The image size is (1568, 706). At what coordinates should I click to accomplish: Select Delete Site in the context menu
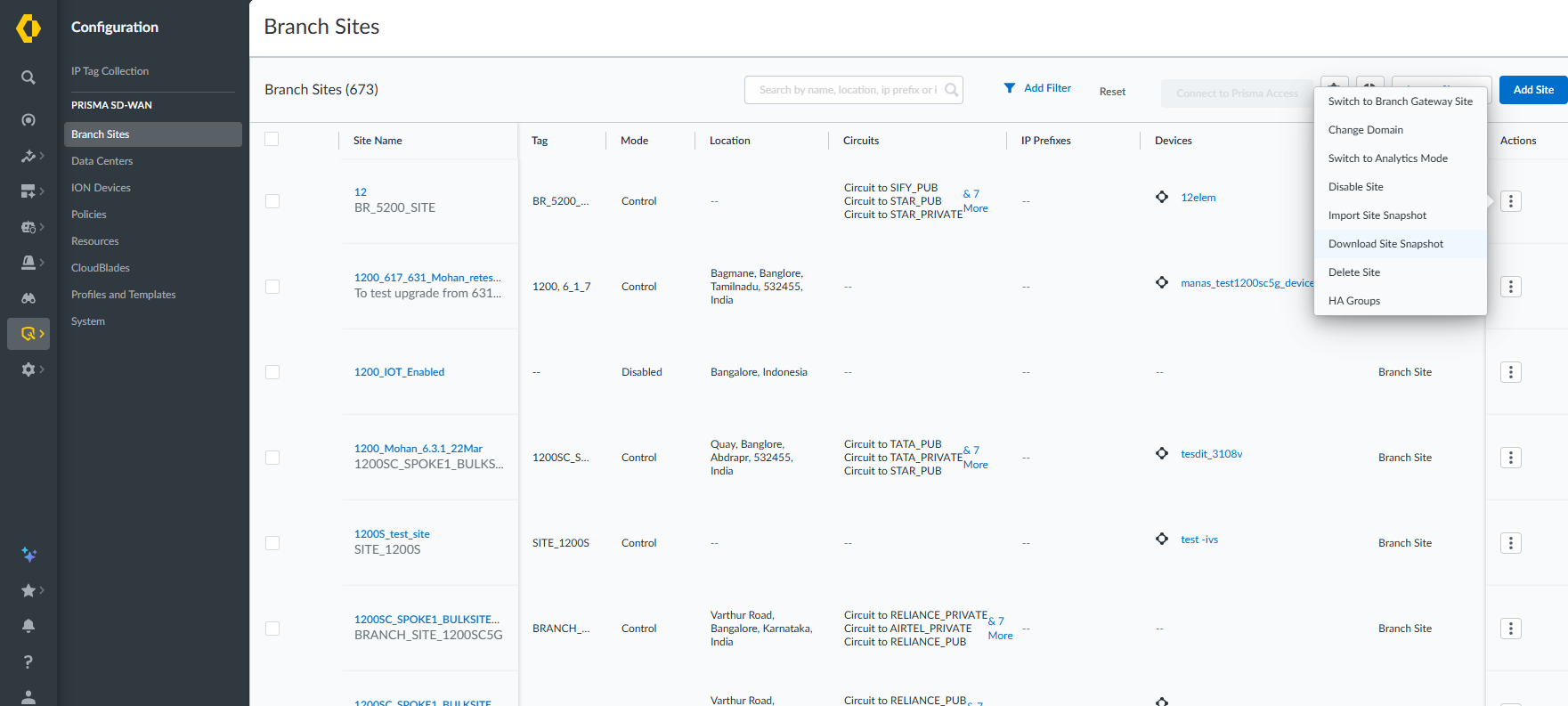(x=1353, y=272)
